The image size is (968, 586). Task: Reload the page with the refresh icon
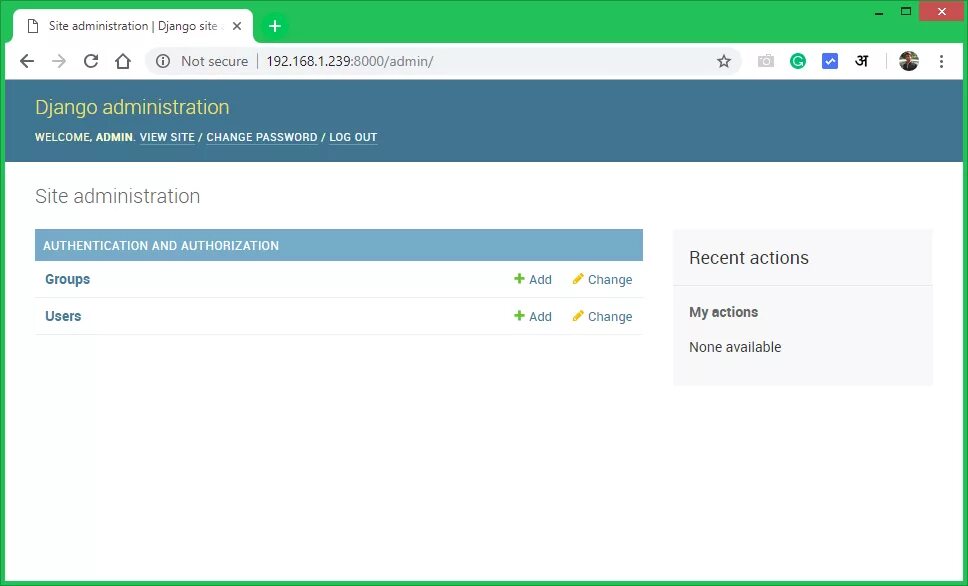91,61
